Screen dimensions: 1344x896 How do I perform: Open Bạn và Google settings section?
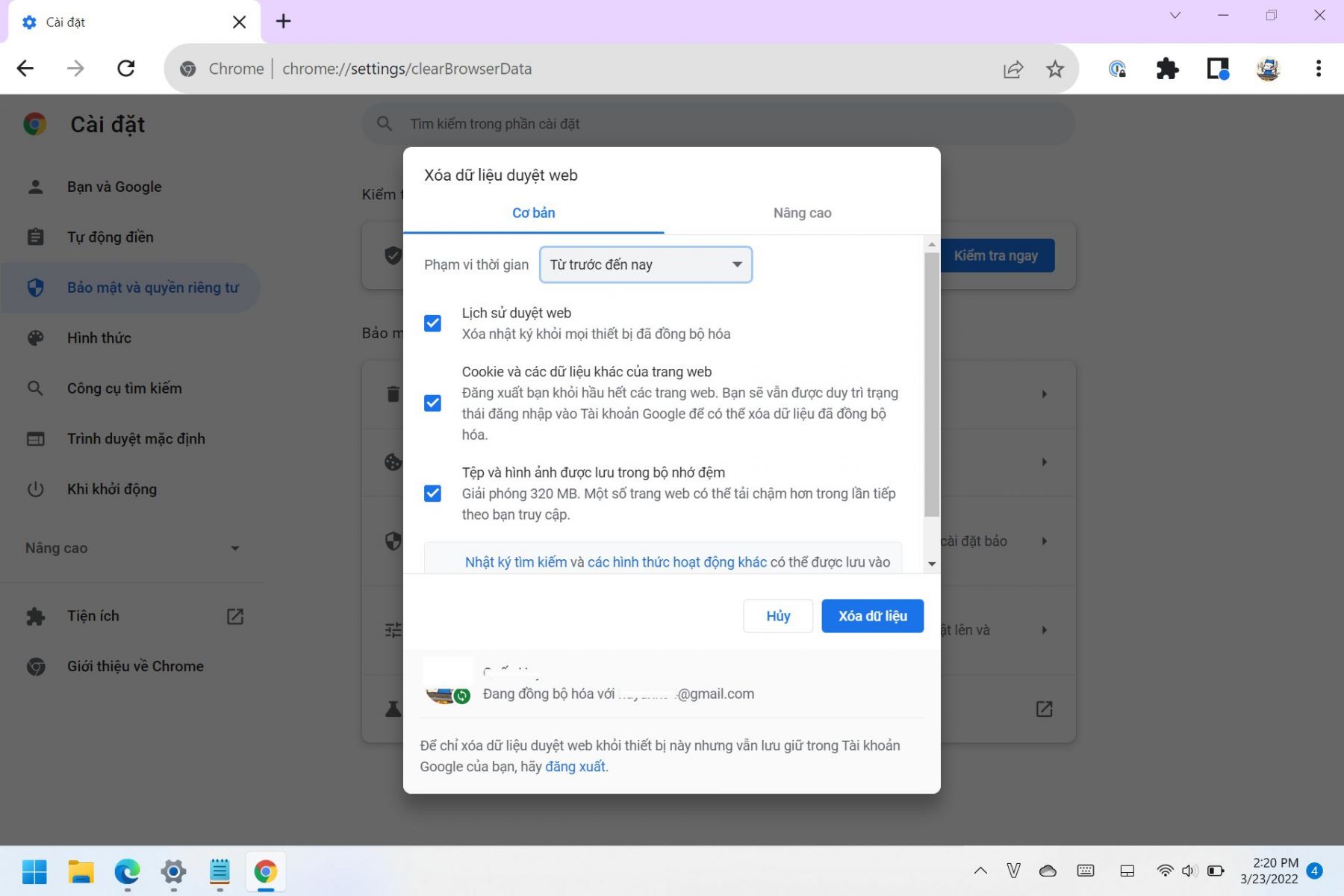114,187
